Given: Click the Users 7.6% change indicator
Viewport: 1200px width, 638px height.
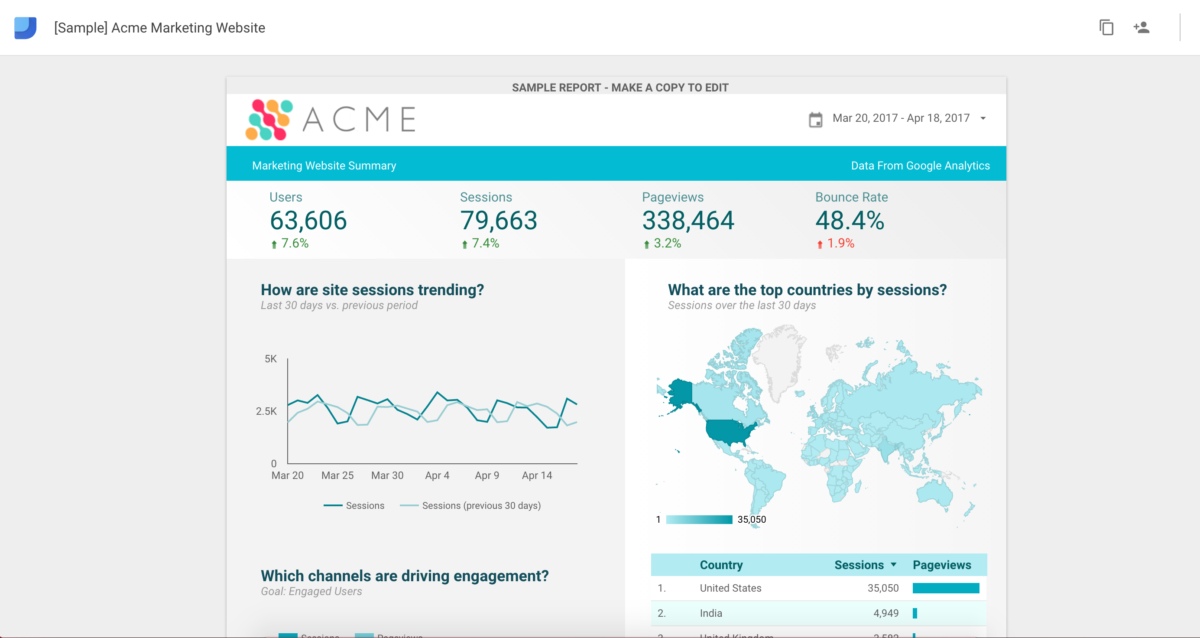Looking at the screenshot, I should [x=290, y=244].
